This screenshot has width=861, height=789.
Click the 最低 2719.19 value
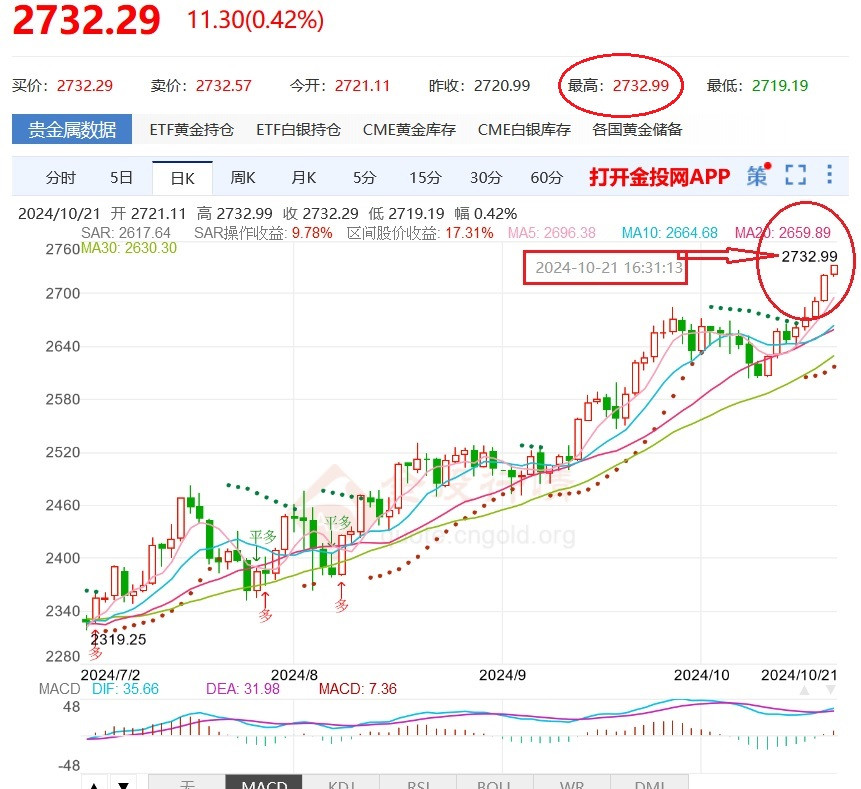point(780,86)
